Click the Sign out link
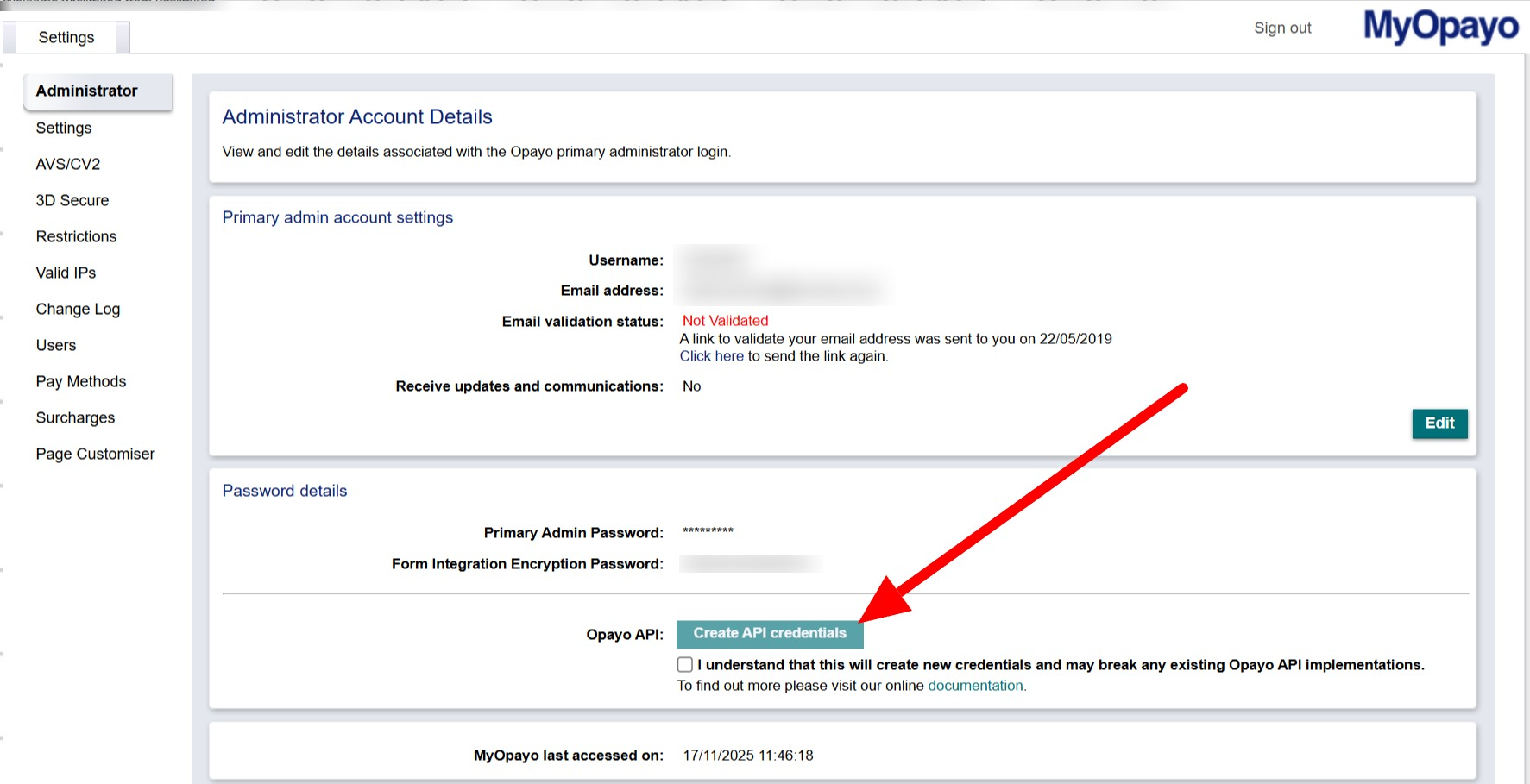 pos(1282,28)
